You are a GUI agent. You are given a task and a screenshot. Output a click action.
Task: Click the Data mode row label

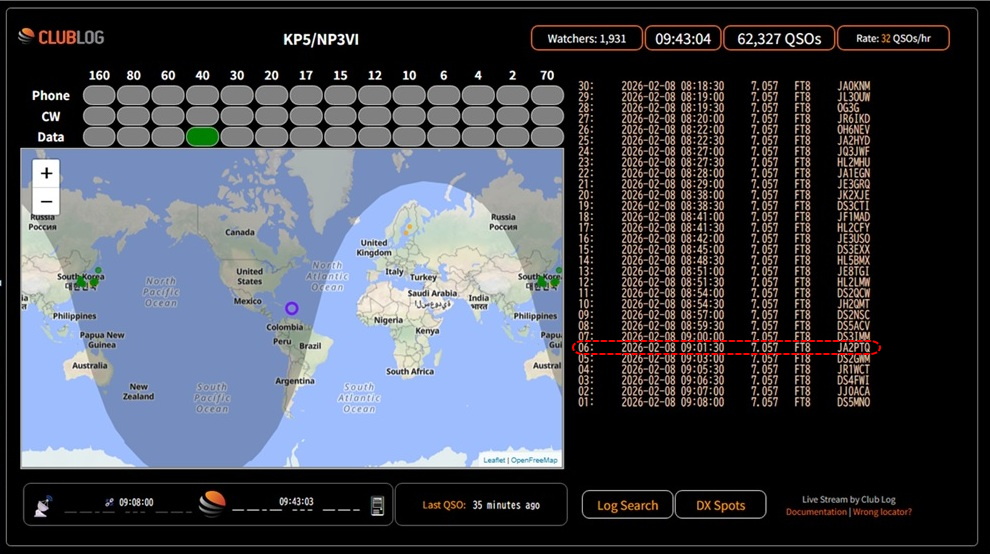coord(51,137)
